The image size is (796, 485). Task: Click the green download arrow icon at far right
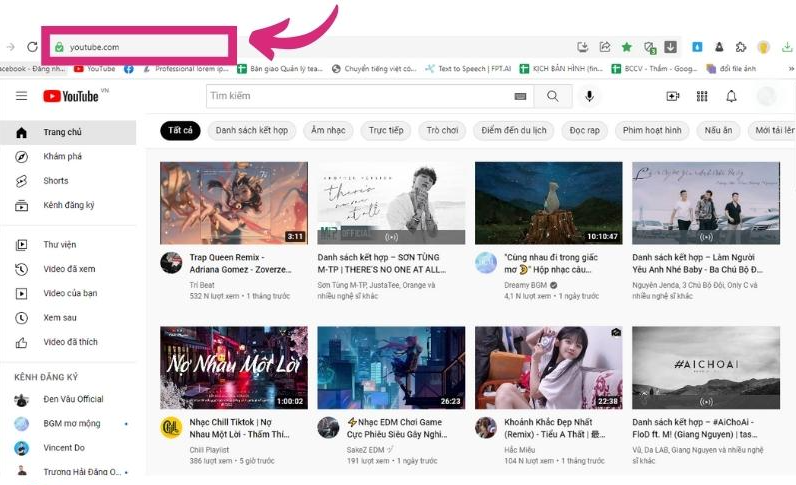click(x=786, y=47)
